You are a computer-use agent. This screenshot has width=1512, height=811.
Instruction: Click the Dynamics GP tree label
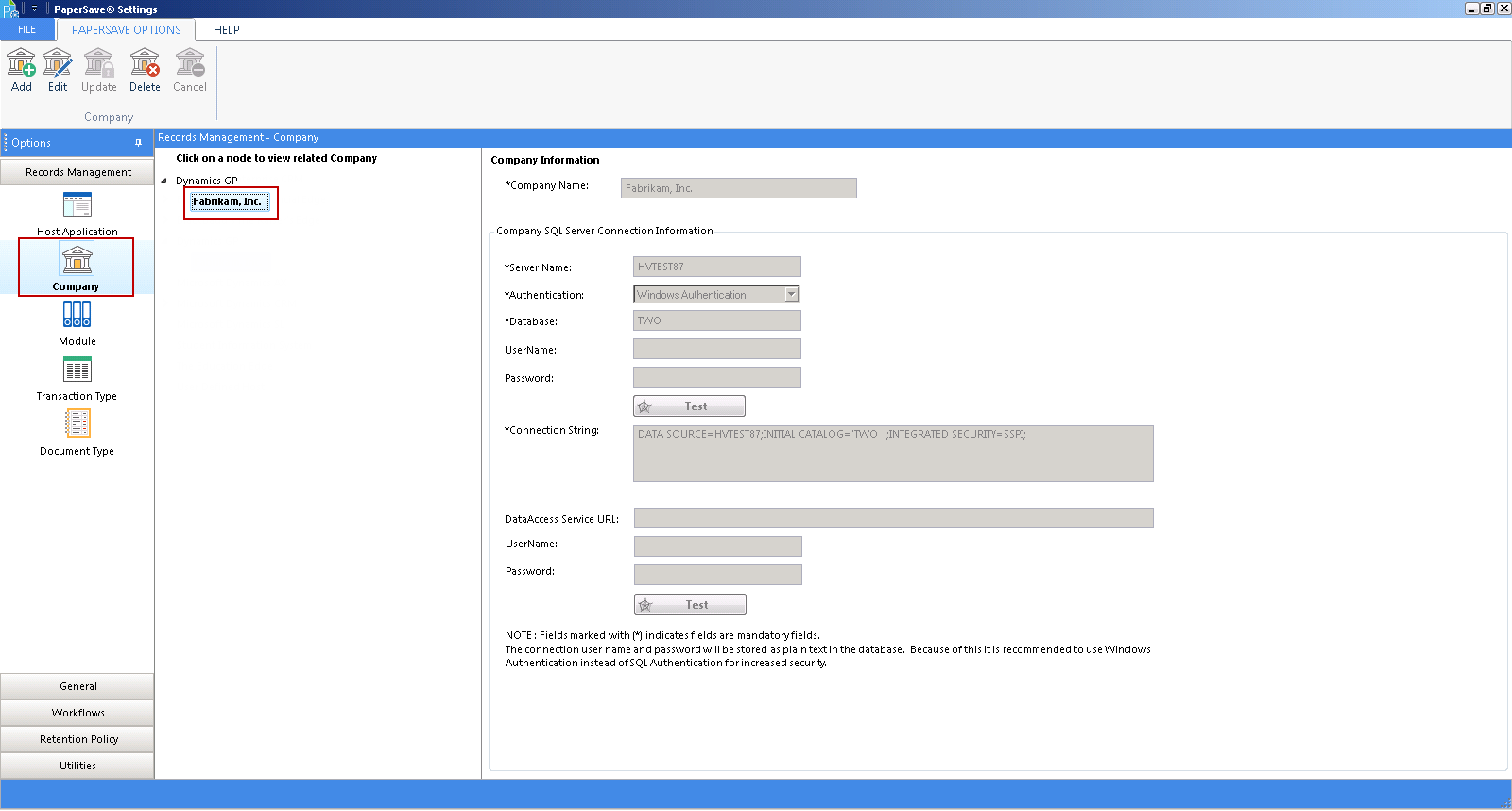207,181
